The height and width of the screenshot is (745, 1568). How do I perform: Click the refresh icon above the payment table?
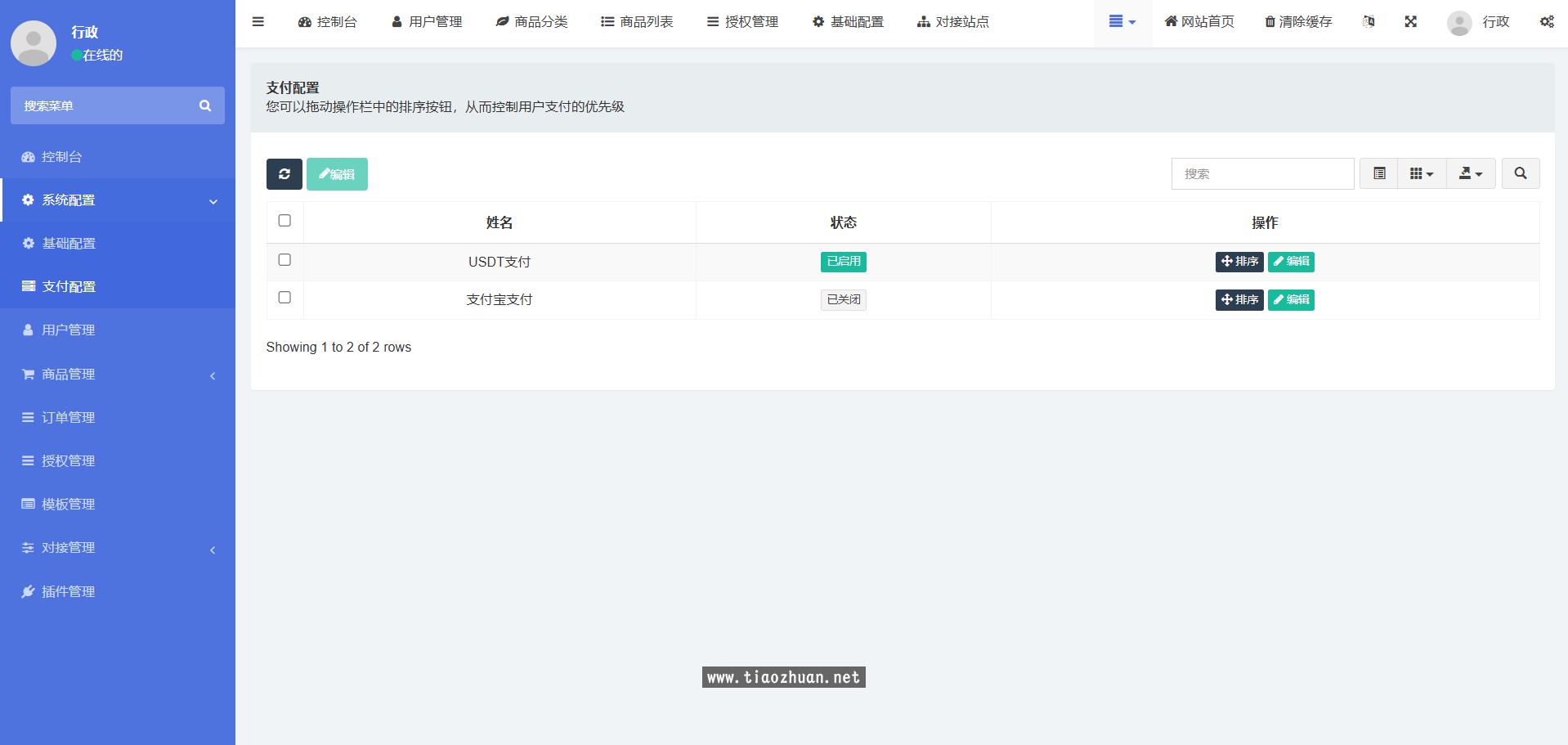(284, 173)
